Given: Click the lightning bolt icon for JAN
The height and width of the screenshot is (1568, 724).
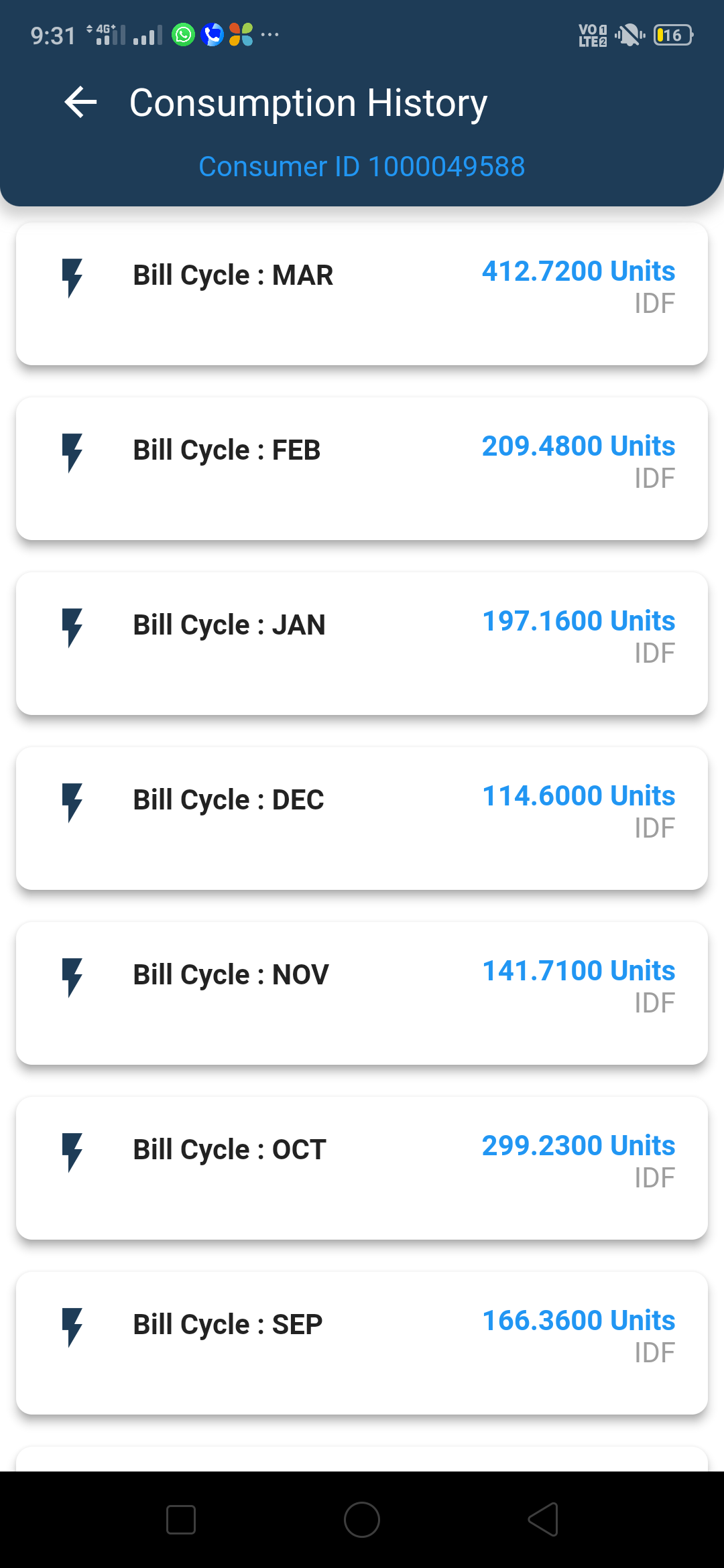Looking at the screenshot, I should (72, 627).
